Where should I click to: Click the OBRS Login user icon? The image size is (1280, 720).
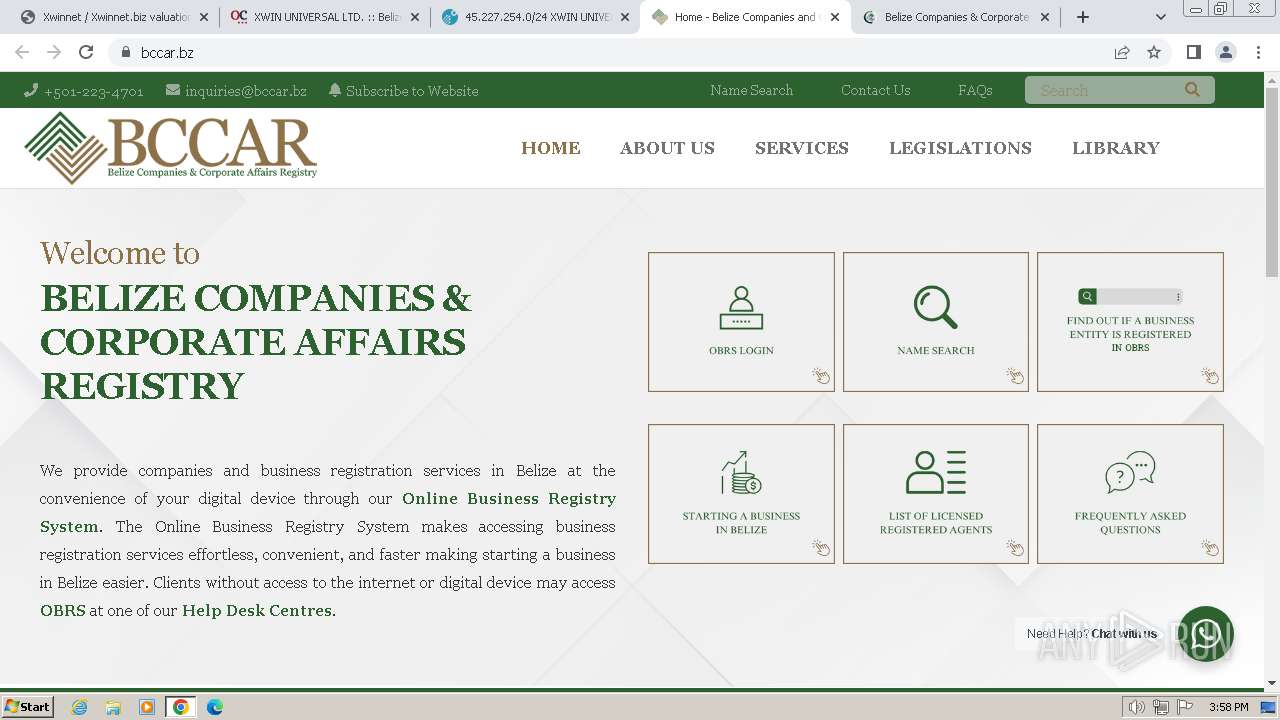point(741,308)
